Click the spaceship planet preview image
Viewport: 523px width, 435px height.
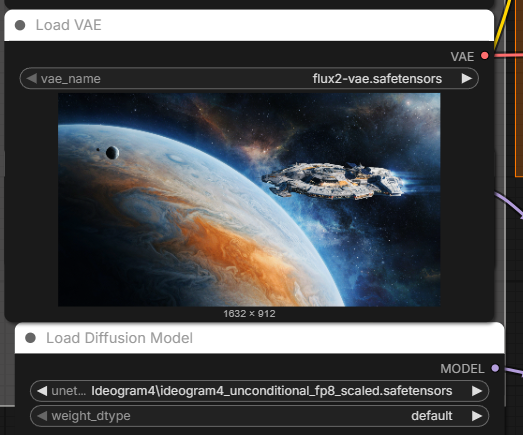click(249, 199)
